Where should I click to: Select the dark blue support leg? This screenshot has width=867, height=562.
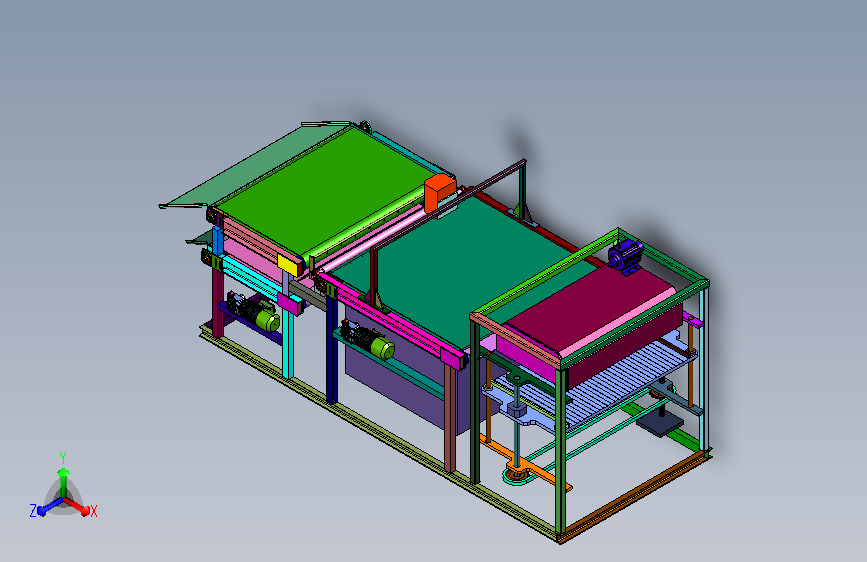pyautogui.click(x=332, y=348)
